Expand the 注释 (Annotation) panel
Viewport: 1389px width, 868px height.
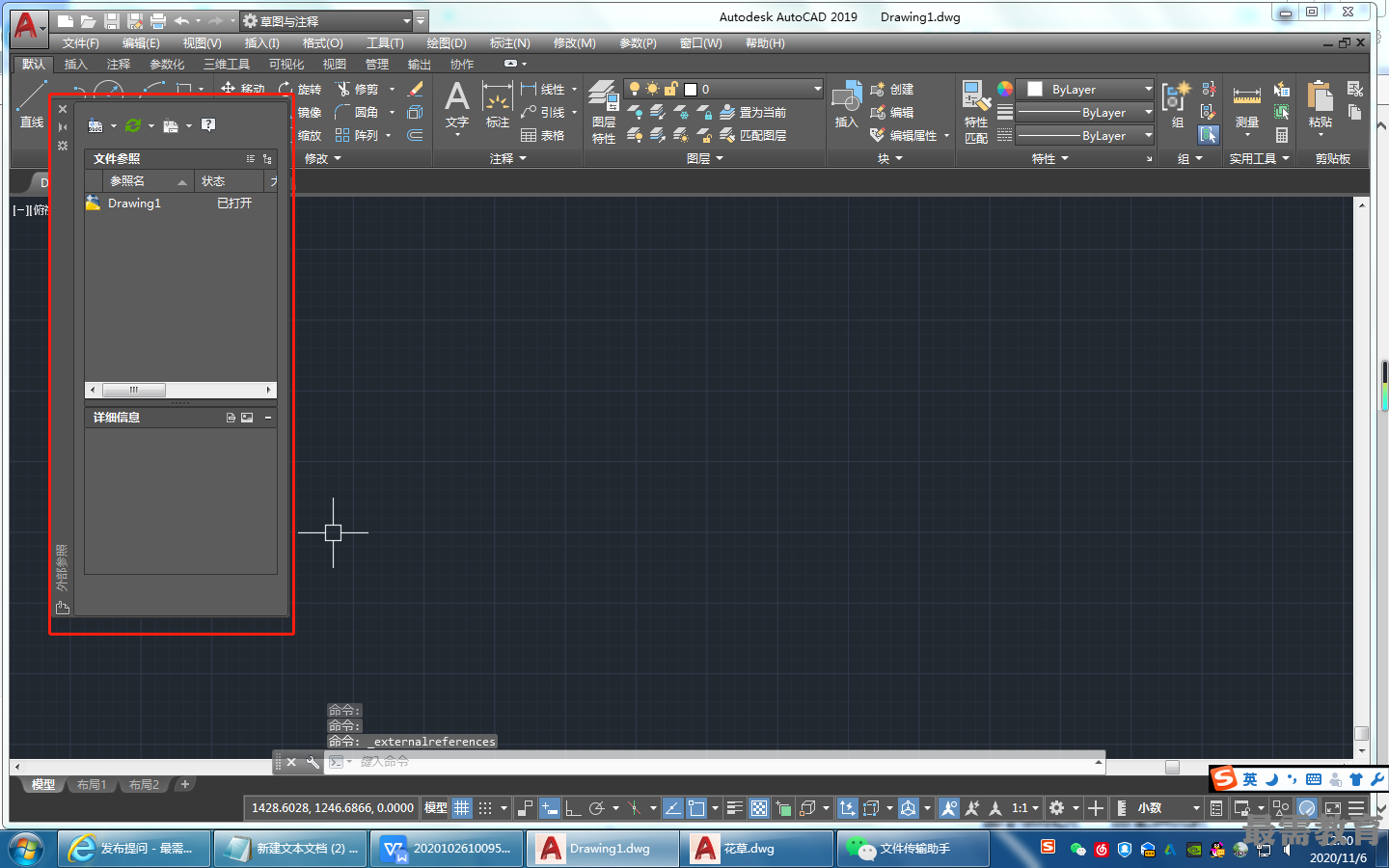click(508, 158)
